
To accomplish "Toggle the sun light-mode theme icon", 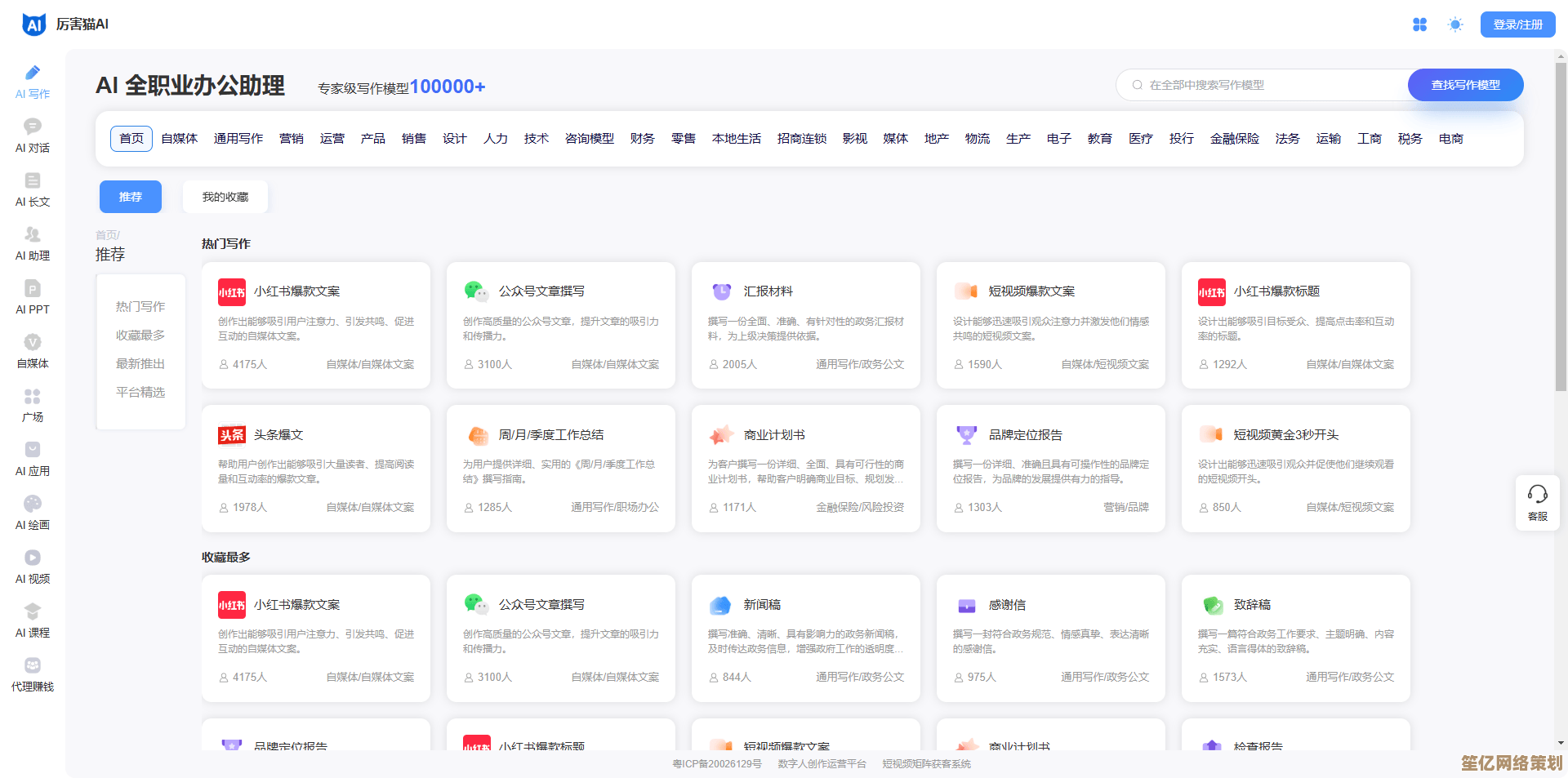I will [x=1455, y=24].
